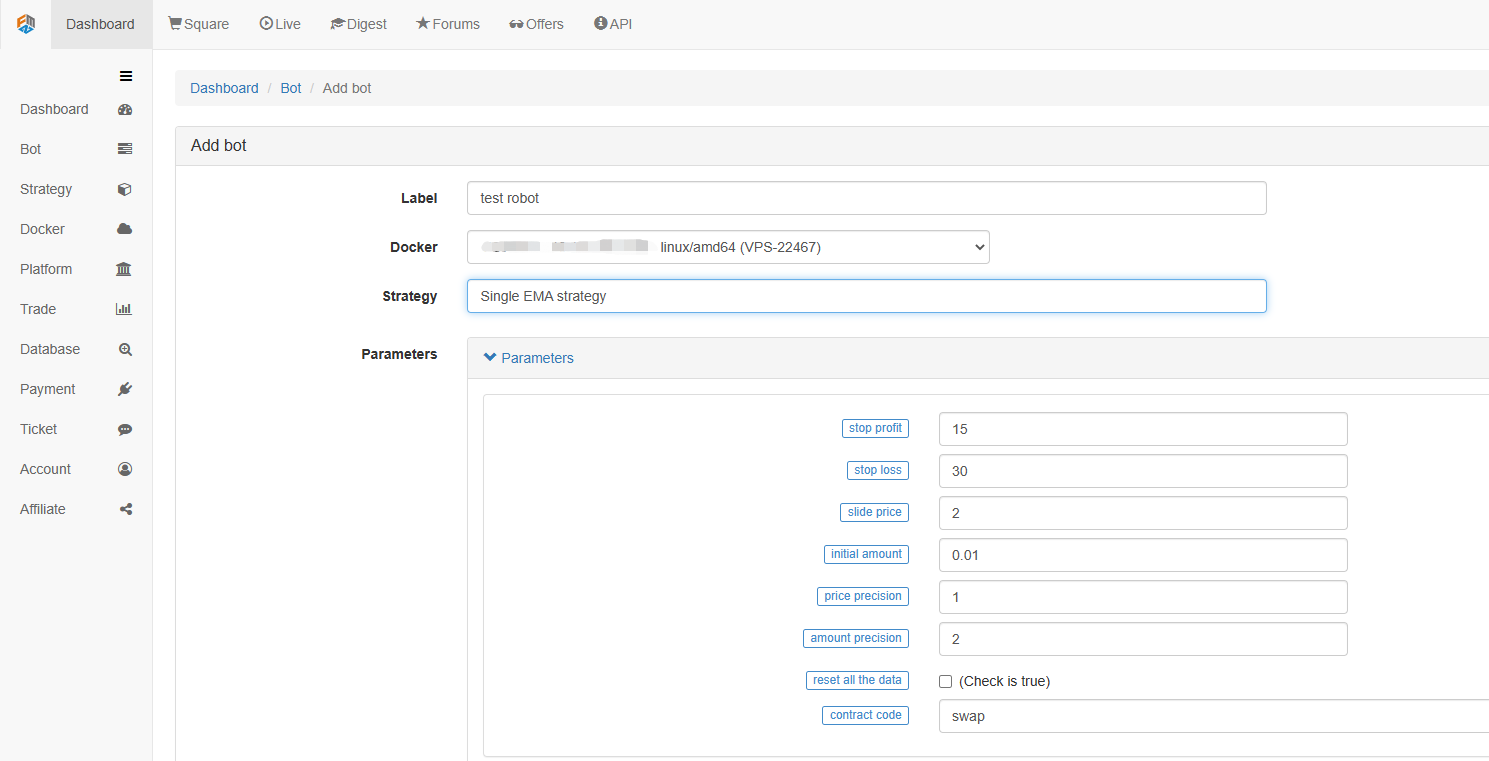Open Platform in the left sidebar
Screen dimensions: 1489x761
tap(46, 269)
